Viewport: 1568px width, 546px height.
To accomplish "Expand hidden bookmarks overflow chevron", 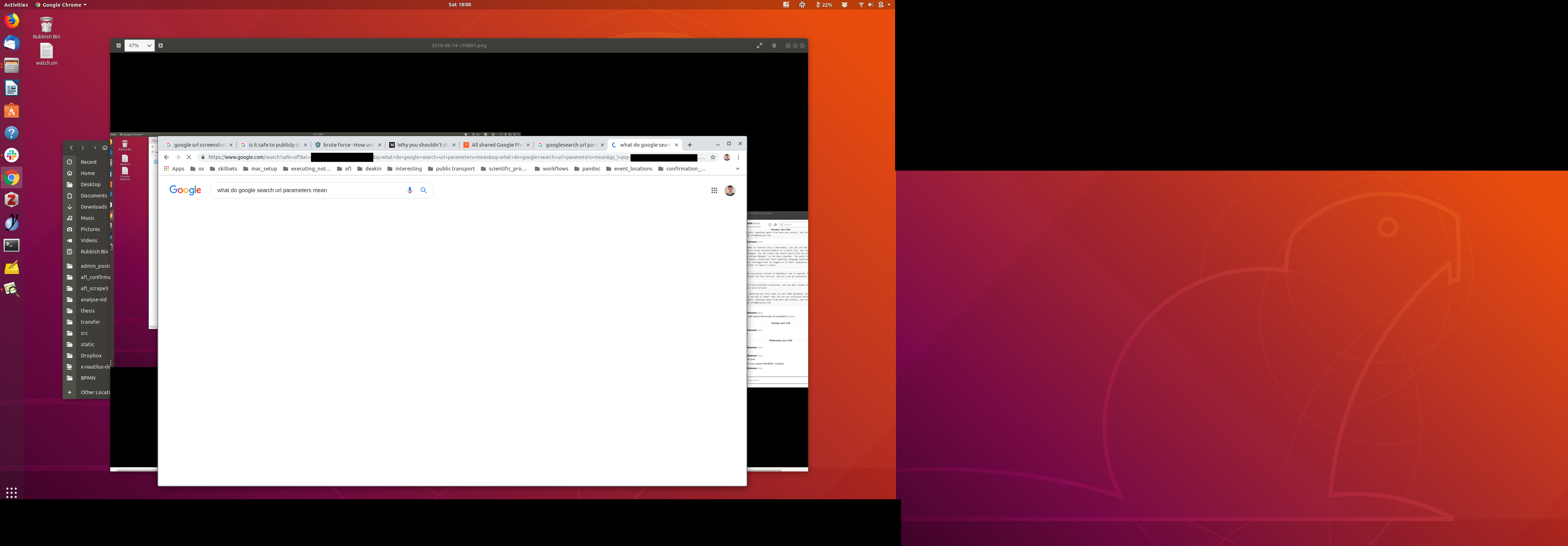I will click(737, 169).
